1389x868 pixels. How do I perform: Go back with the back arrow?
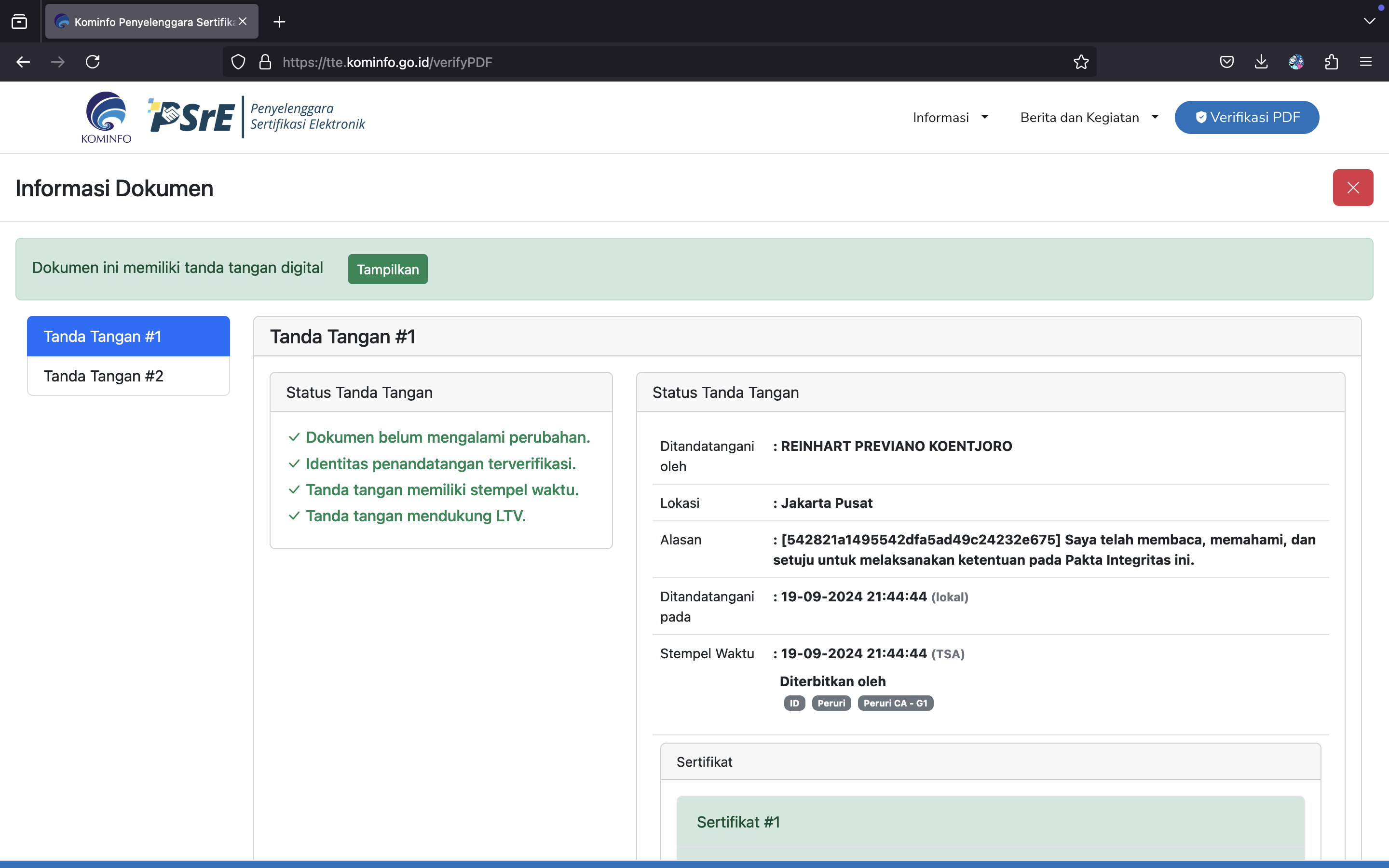(23, 62)
